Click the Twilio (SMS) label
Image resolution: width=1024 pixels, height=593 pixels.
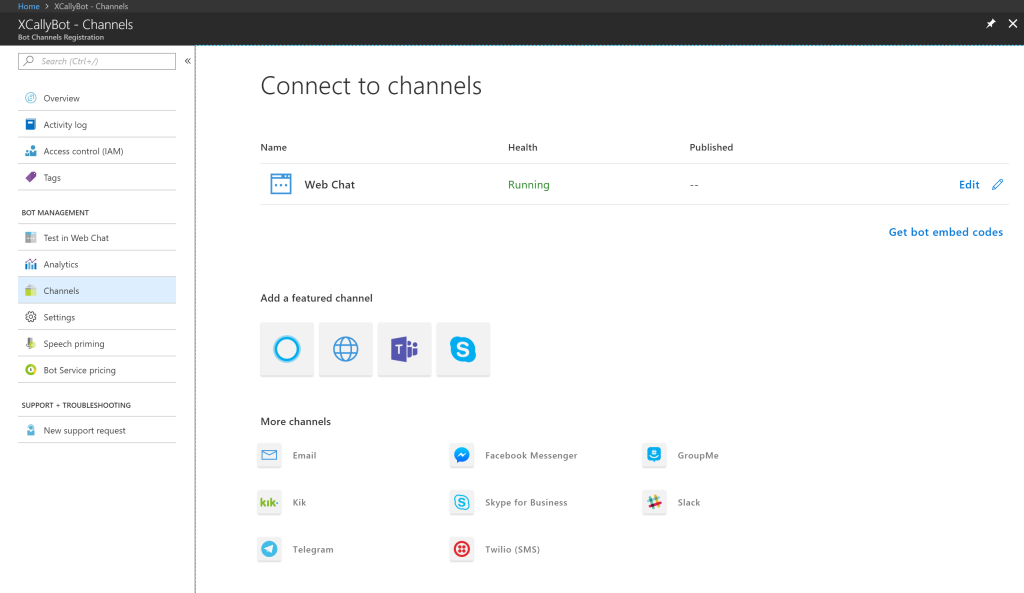point(513,549)
